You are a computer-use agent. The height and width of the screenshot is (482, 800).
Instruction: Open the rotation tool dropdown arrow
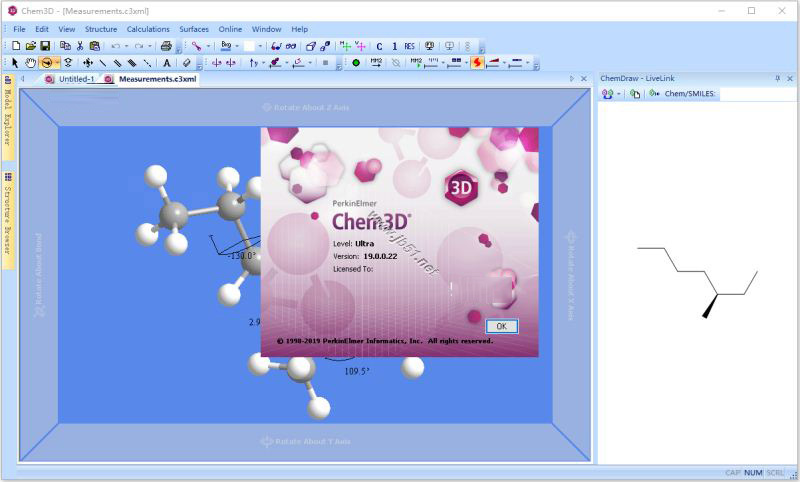click(57, 63)
